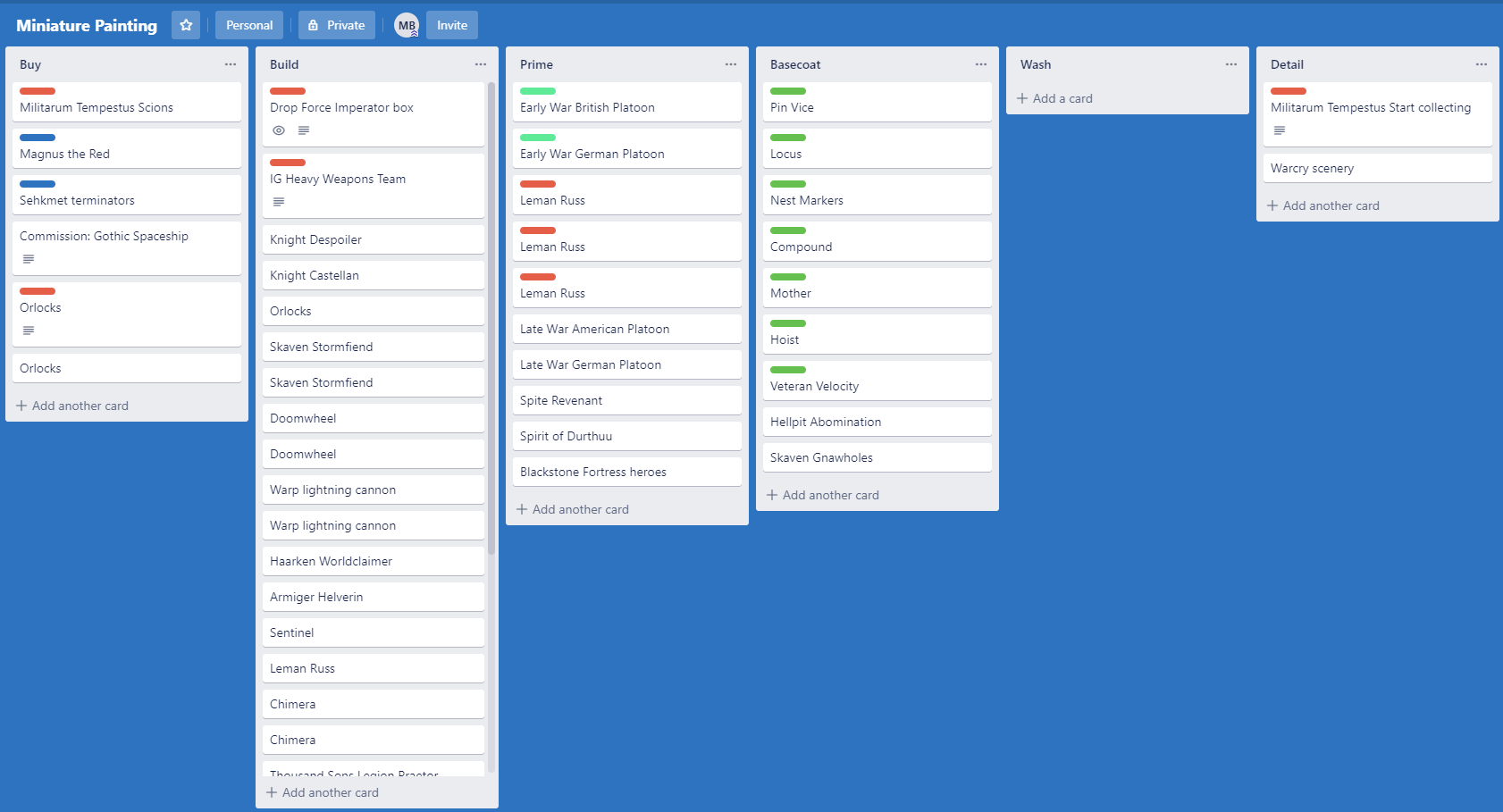Click Add another card in Prime list

coord(580,509)
